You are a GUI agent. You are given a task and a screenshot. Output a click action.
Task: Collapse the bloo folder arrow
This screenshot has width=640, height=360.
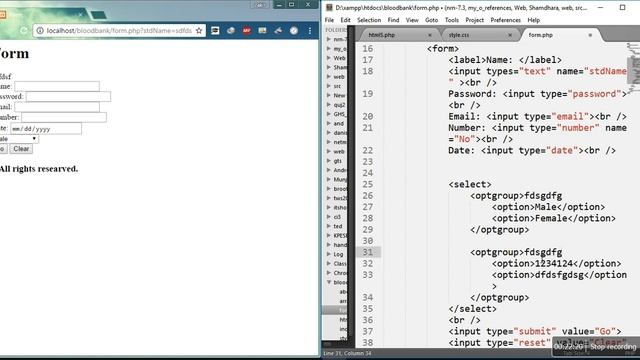point(329,282)
